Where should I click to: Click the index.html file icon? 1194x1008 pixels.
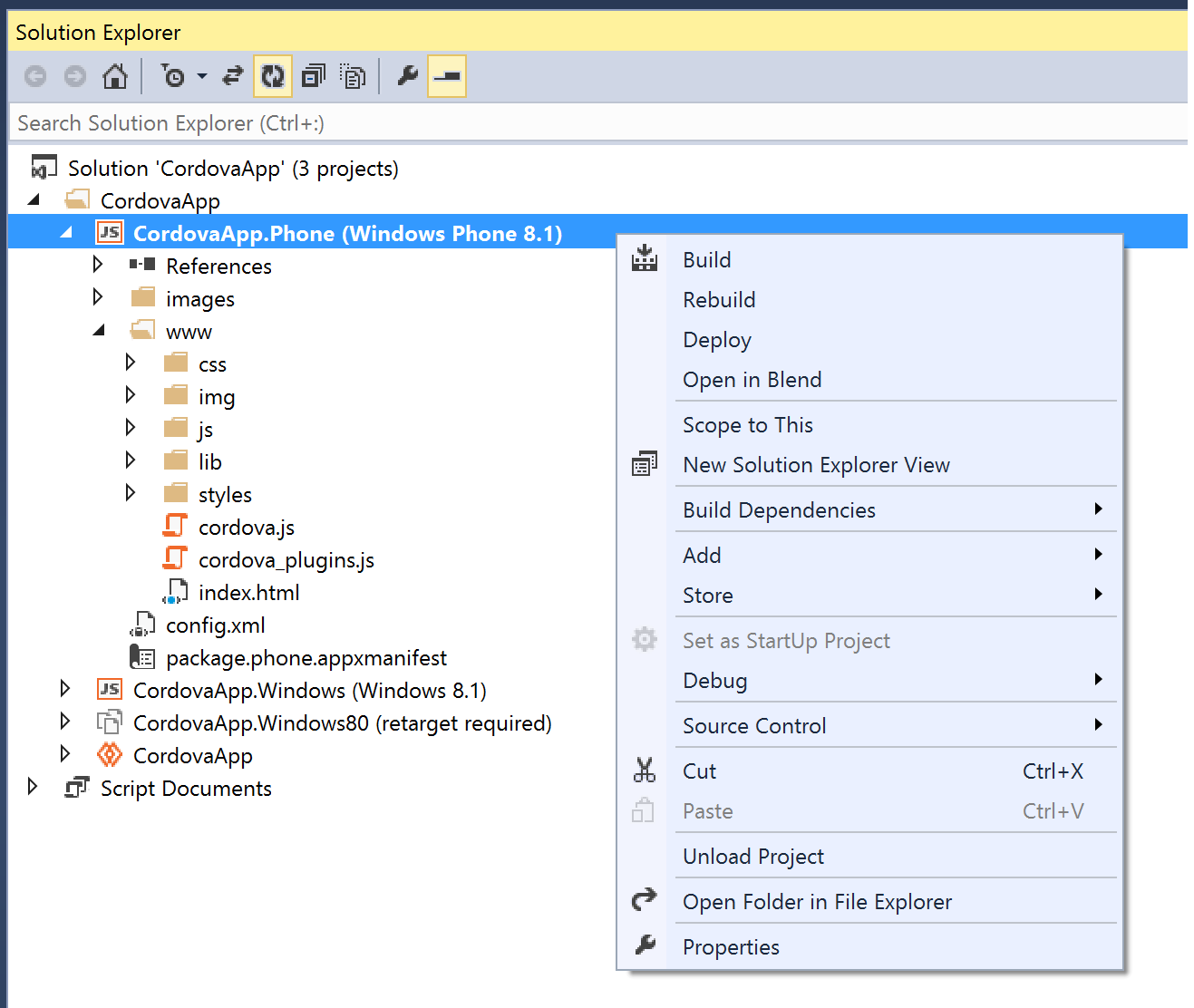[x=176, y=592]
